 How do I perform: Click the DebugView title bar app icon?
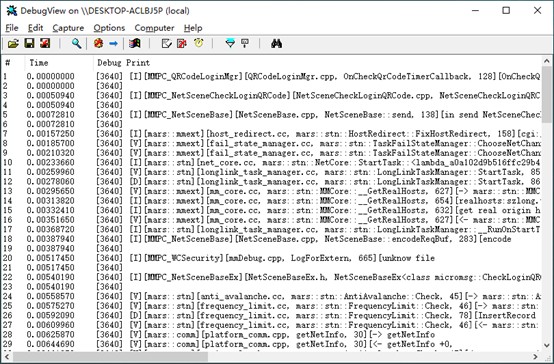[12, 11]
